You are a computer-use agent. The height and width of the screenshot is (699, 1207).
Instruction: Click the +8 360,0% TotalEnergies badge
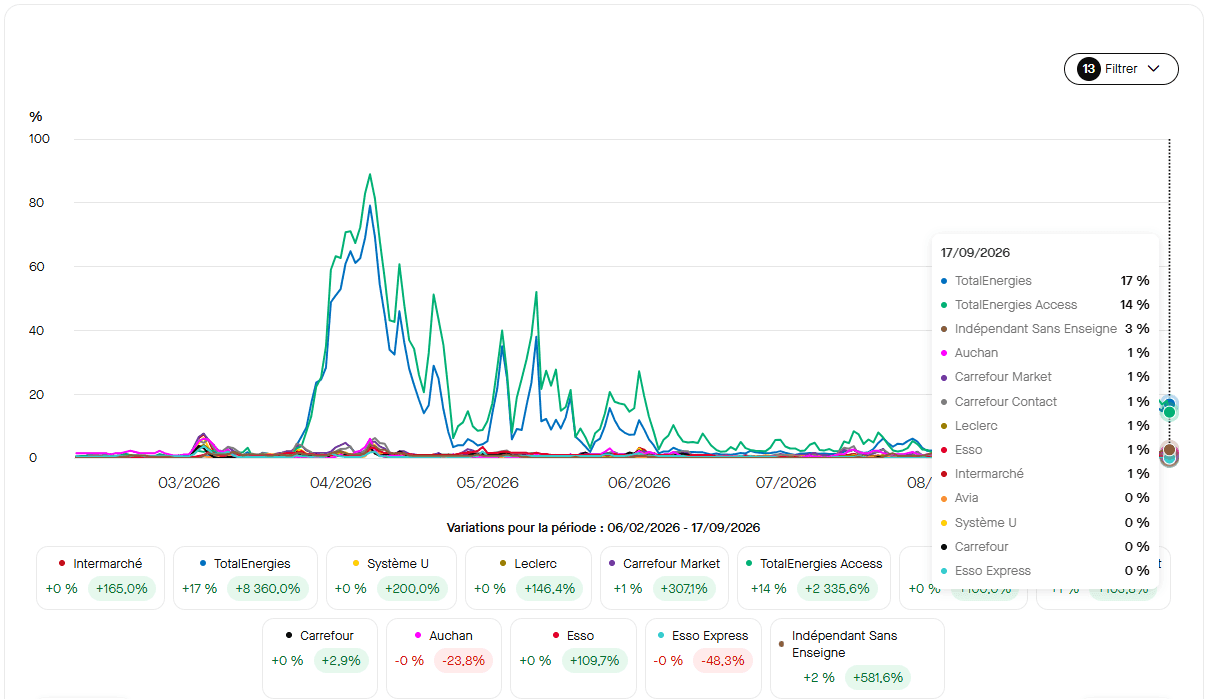click(x=267, y=589)
